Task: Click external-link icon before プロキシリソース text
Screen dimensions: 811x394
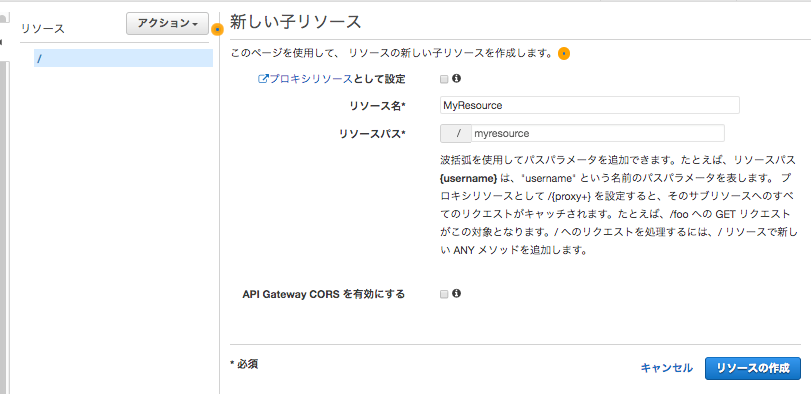Action: (263, 79)
